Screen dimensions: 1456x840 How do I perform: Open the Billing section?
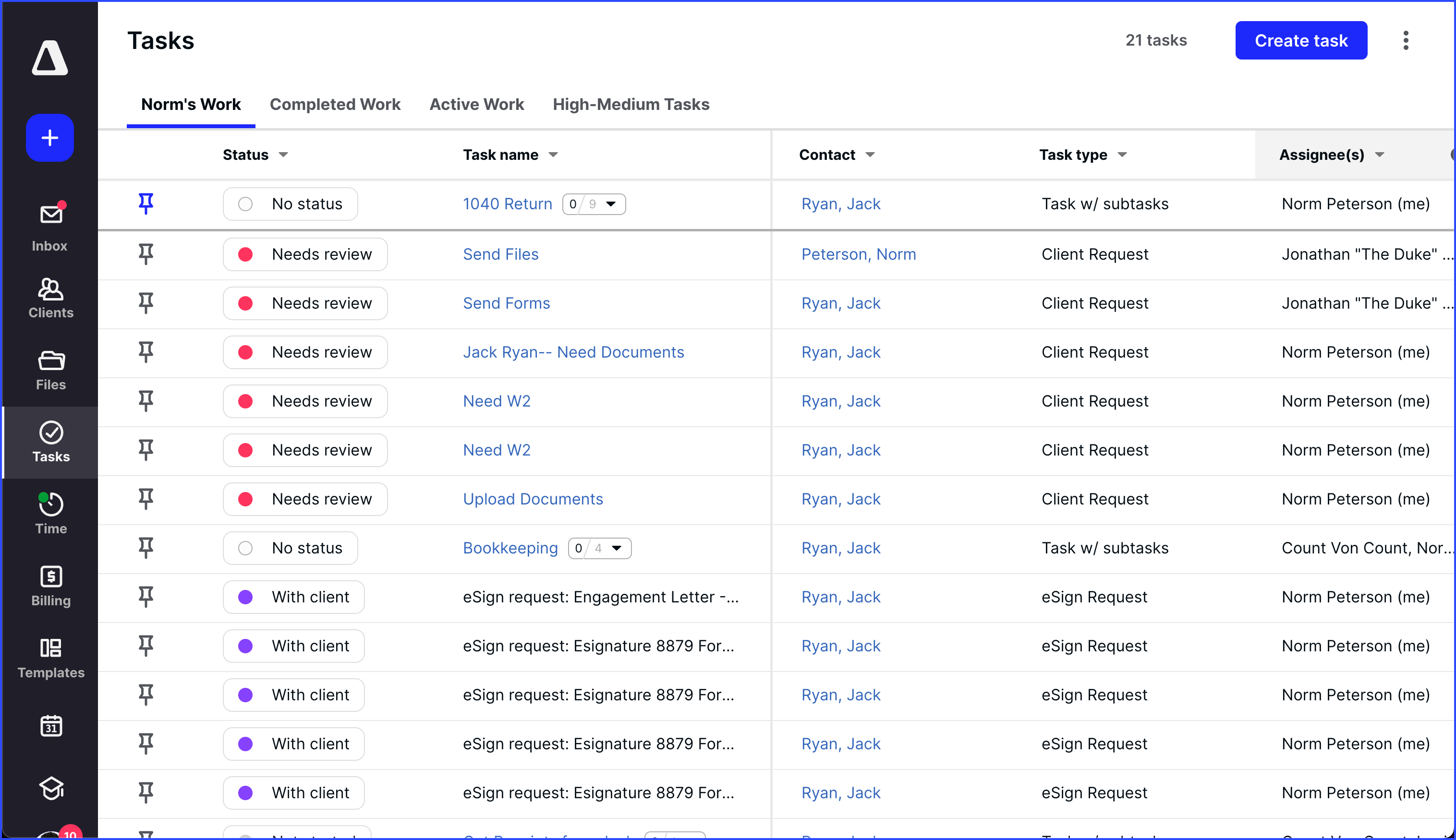50,585
